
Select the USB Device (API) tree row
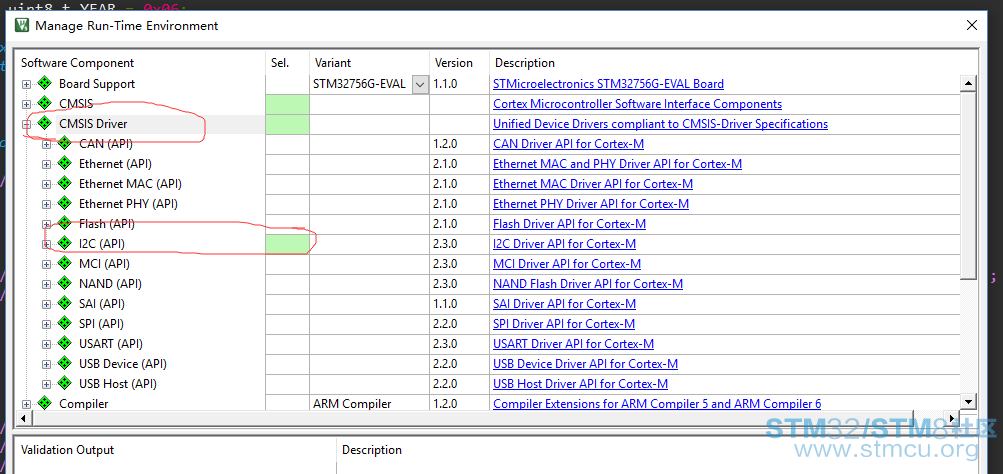[123, 364]
